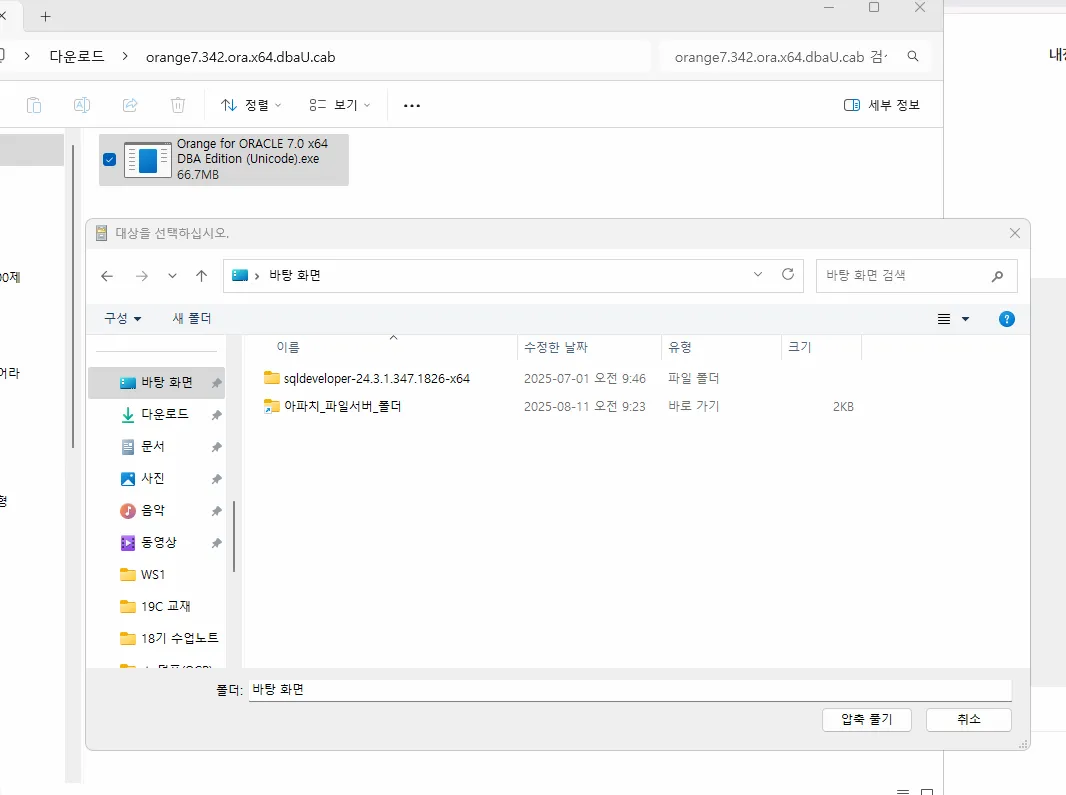1066x795 pixels.
Task: Click the Paste icon in Explorer toolbar
Action: [34, 105]
